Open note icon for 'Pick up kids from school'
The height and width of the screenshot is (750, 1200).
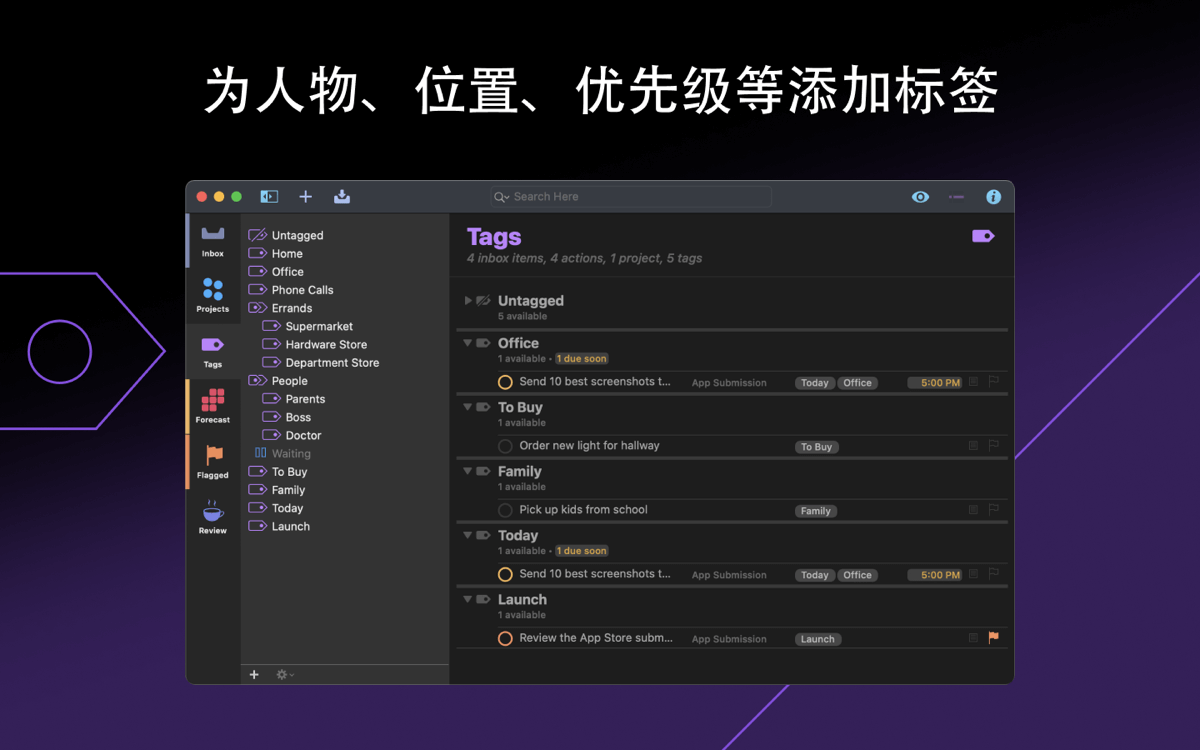click(x=973, y=510)
